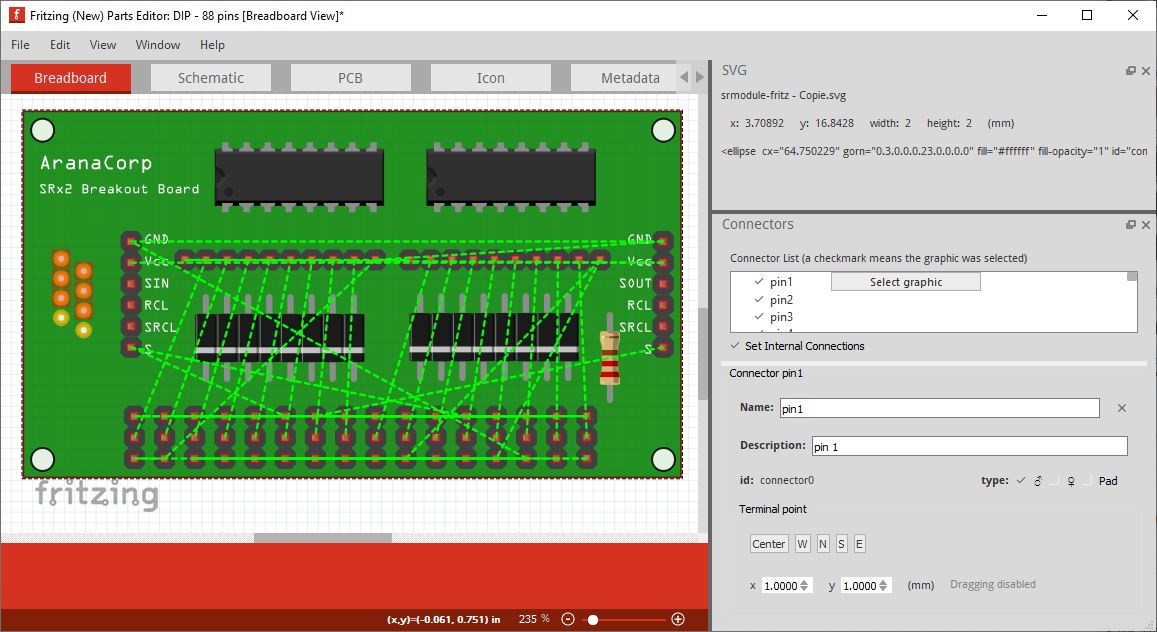Click the left SIN pin on the board

click(x=131, y=283)
